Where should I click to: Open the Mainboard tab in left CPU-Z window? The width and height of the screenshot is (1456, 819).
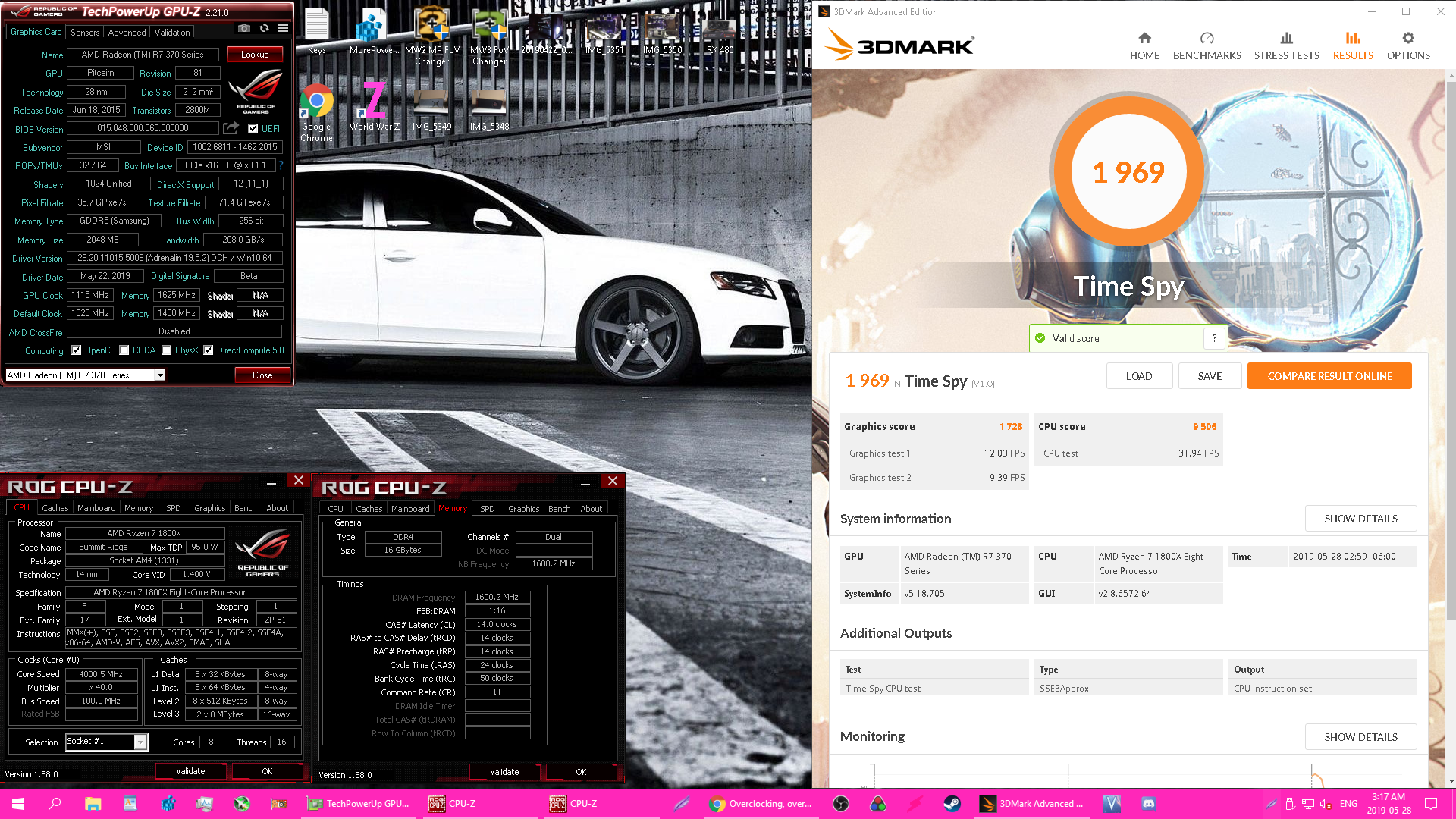point(96,508)
